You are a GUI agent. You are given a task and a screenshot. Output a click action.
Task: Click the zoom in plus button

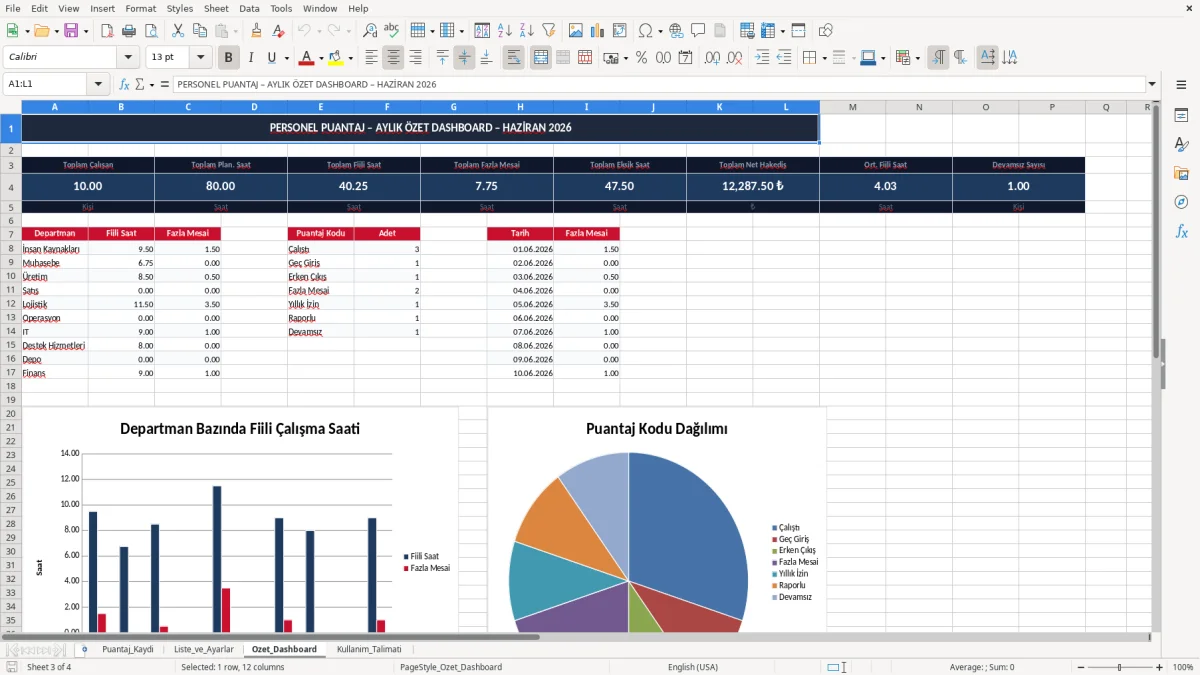[1159, 667]
